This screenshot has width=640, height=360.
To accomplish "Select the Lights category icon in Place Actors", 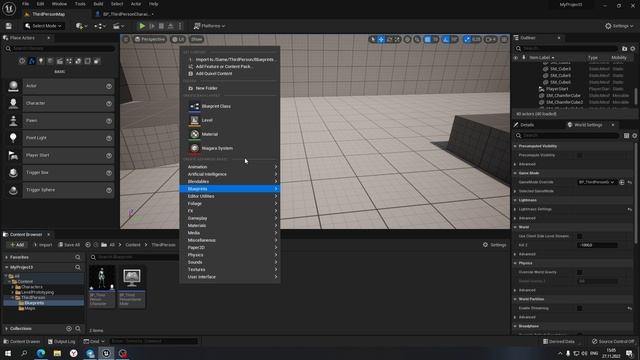I will [41, 61].
